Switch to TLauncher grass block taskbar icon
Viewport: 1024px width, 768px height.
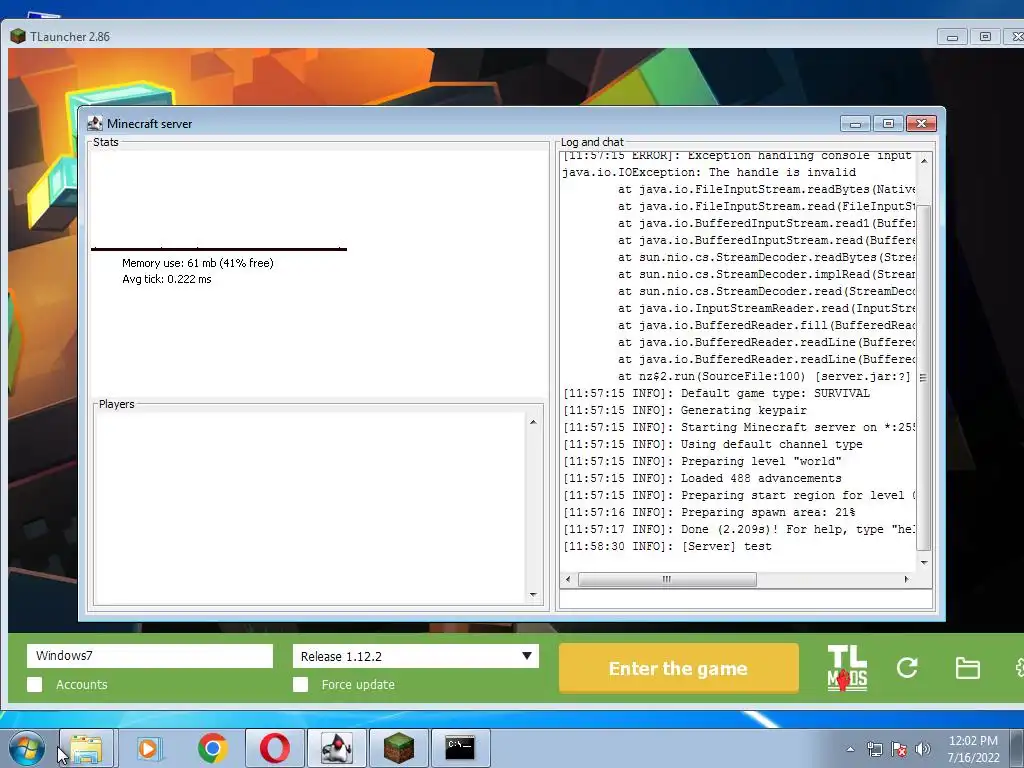click(x=398, y=748)
